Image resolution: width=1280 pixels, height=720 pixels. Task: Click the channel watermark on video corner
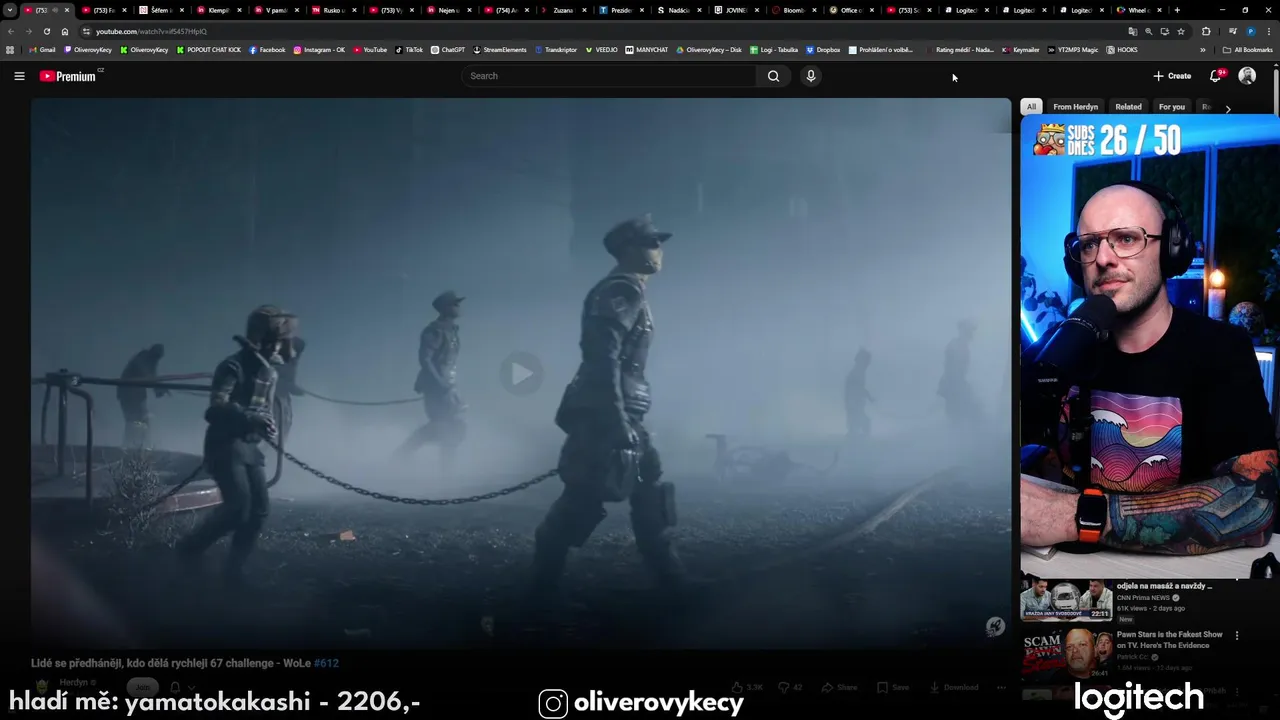995,626
